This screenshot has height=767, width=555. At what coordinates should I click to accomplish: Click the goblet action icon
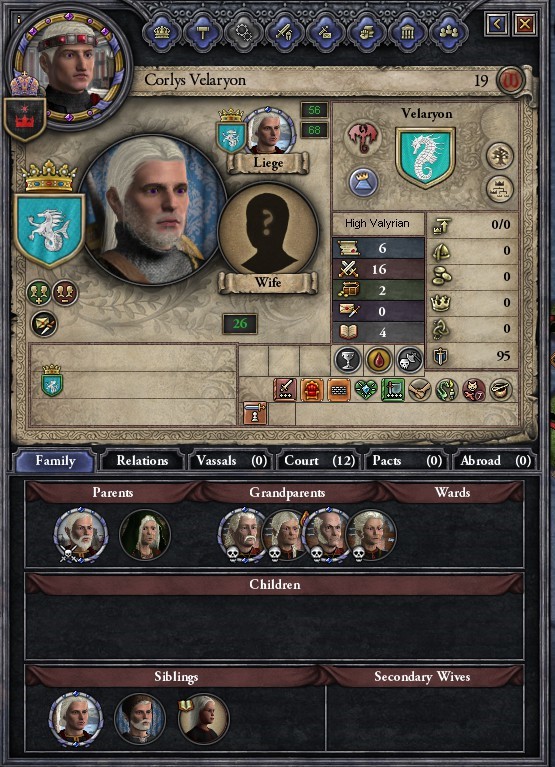(348, 360)
